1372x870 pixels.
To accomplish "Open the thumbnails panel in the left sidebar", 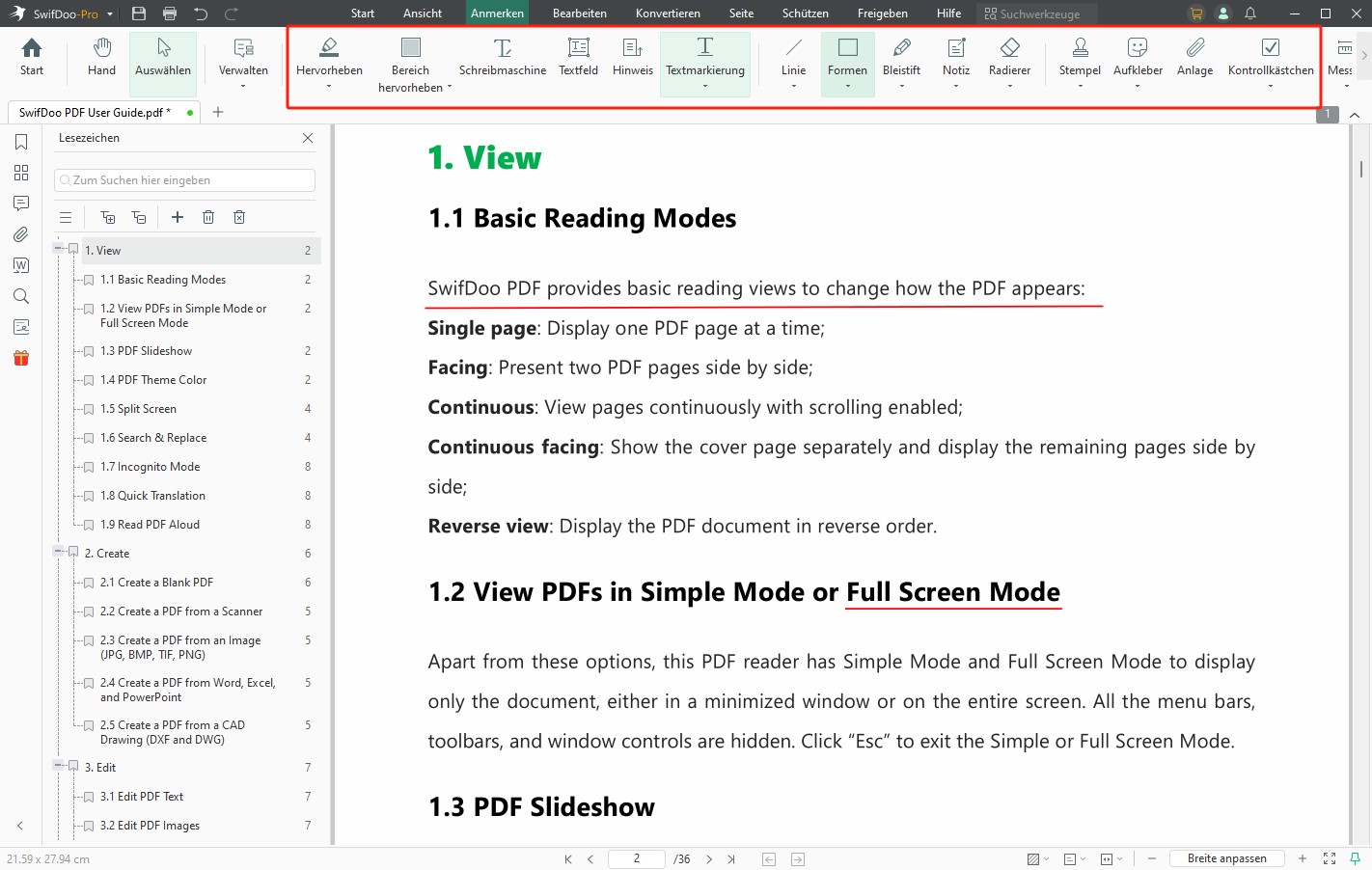I will point(21,173).
